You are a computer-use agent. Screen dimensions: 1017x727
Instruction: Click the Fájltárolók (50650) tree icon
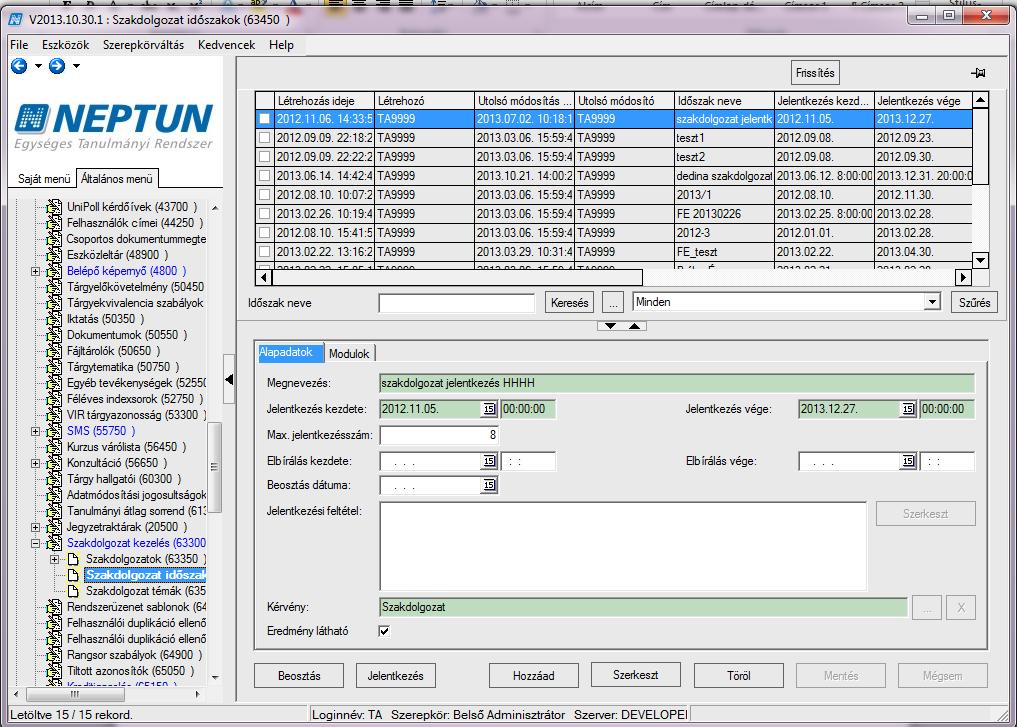54,351
